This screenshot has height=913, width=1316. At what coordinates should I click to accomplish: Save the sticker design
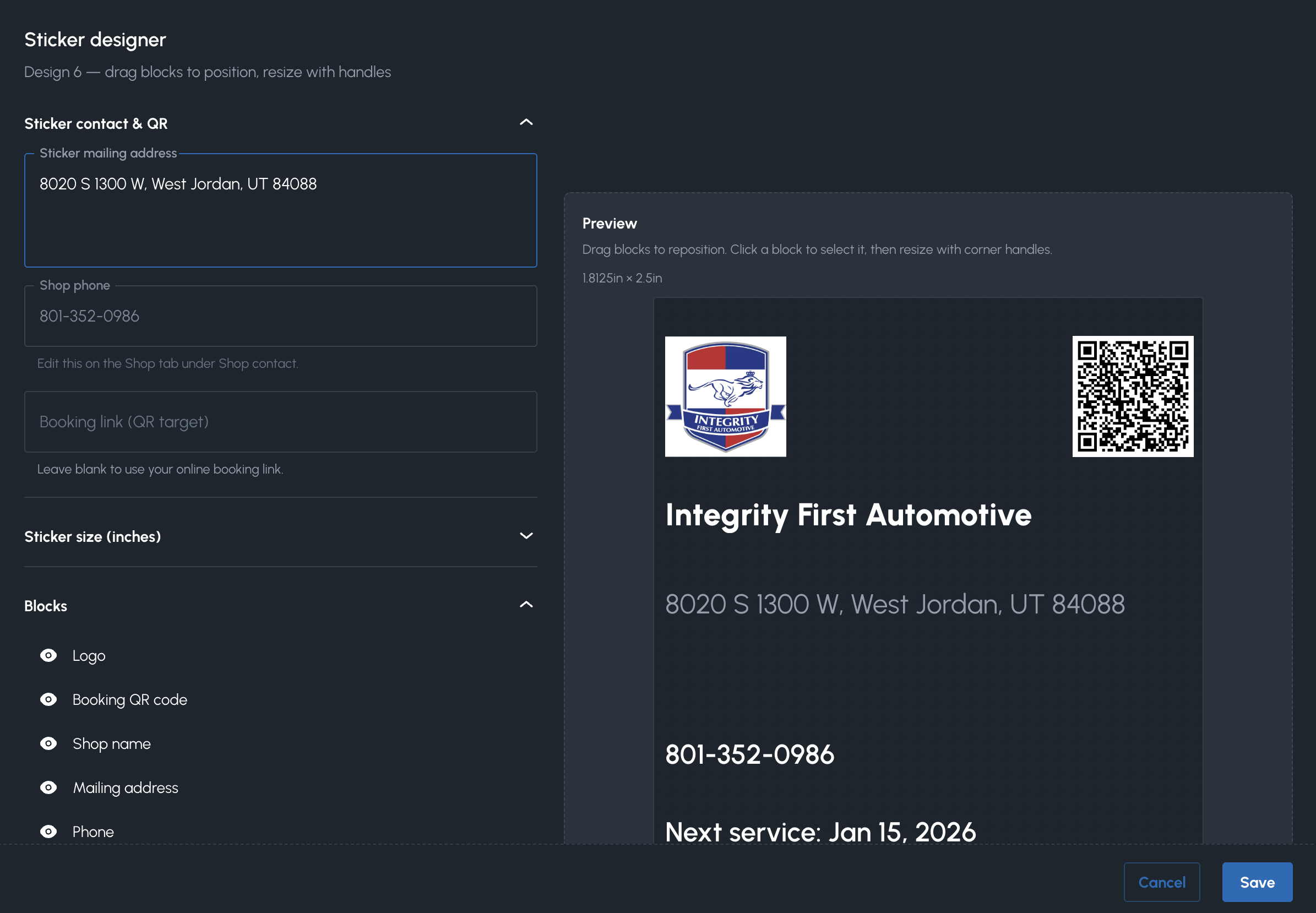(x=1257, y=882)
